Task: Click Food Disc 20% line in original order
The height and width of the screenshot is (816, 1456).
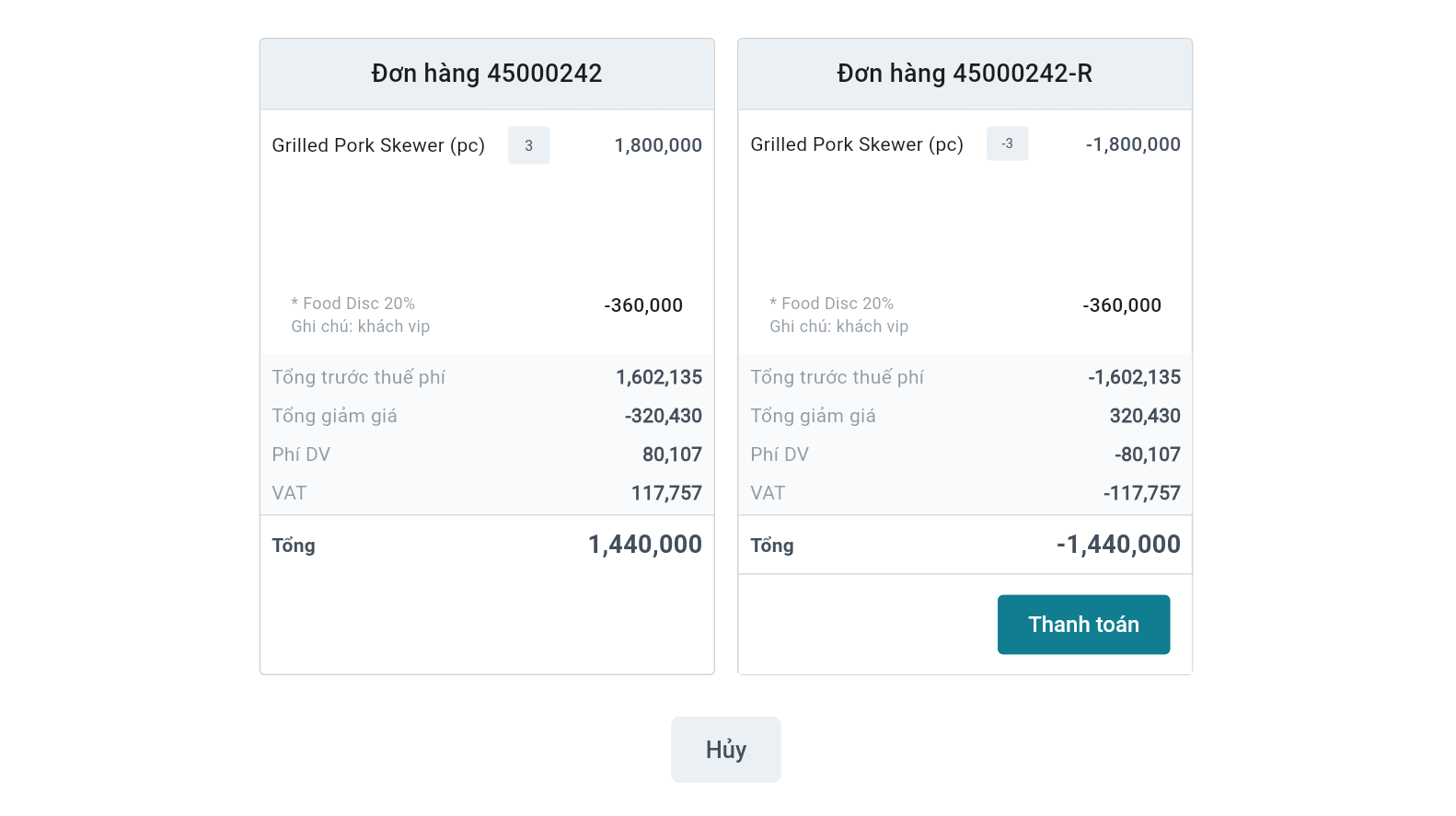Action: tap(353, 304)
